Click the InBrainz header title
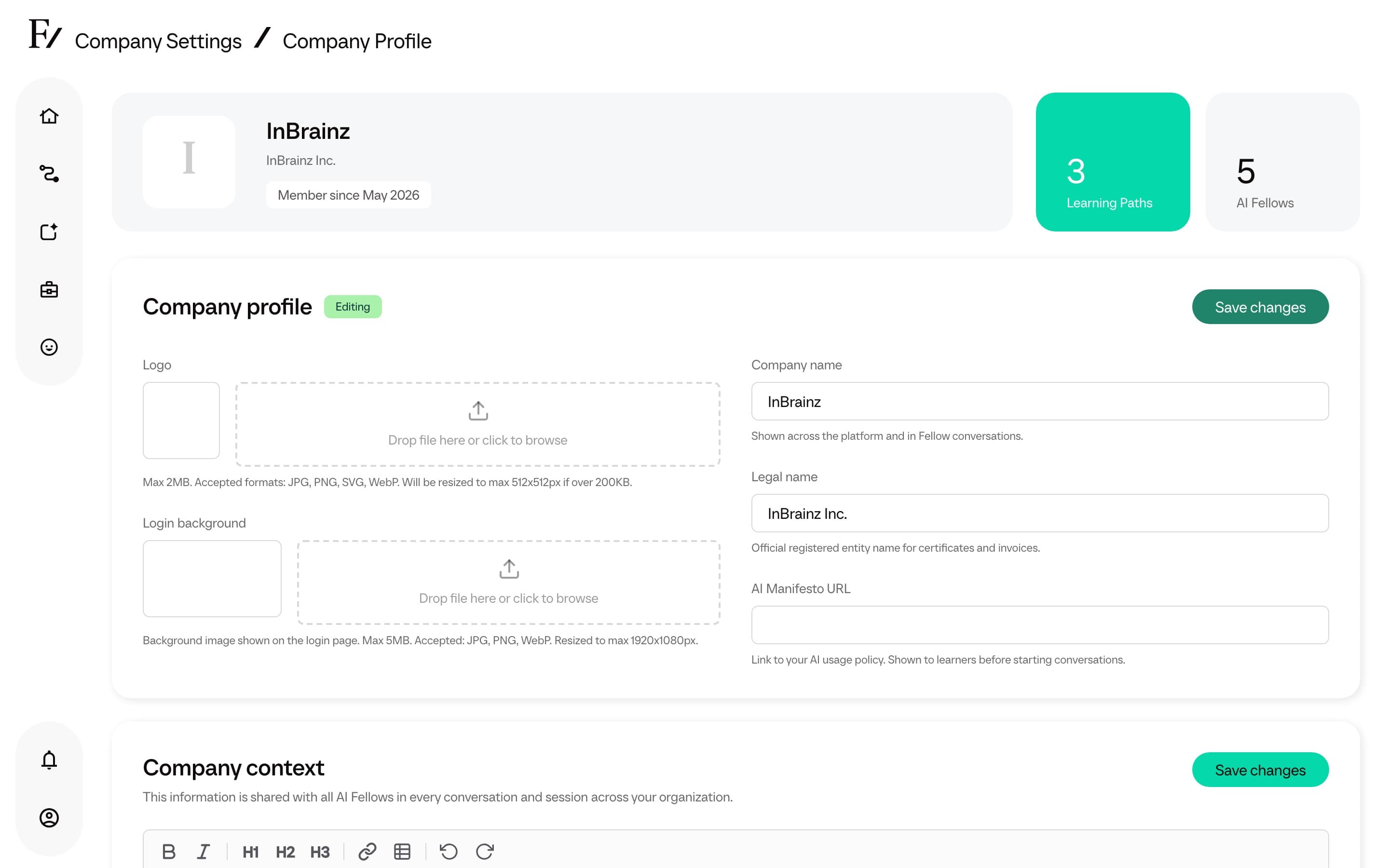Screen dimensions: 1389x868 click(308, 131)
